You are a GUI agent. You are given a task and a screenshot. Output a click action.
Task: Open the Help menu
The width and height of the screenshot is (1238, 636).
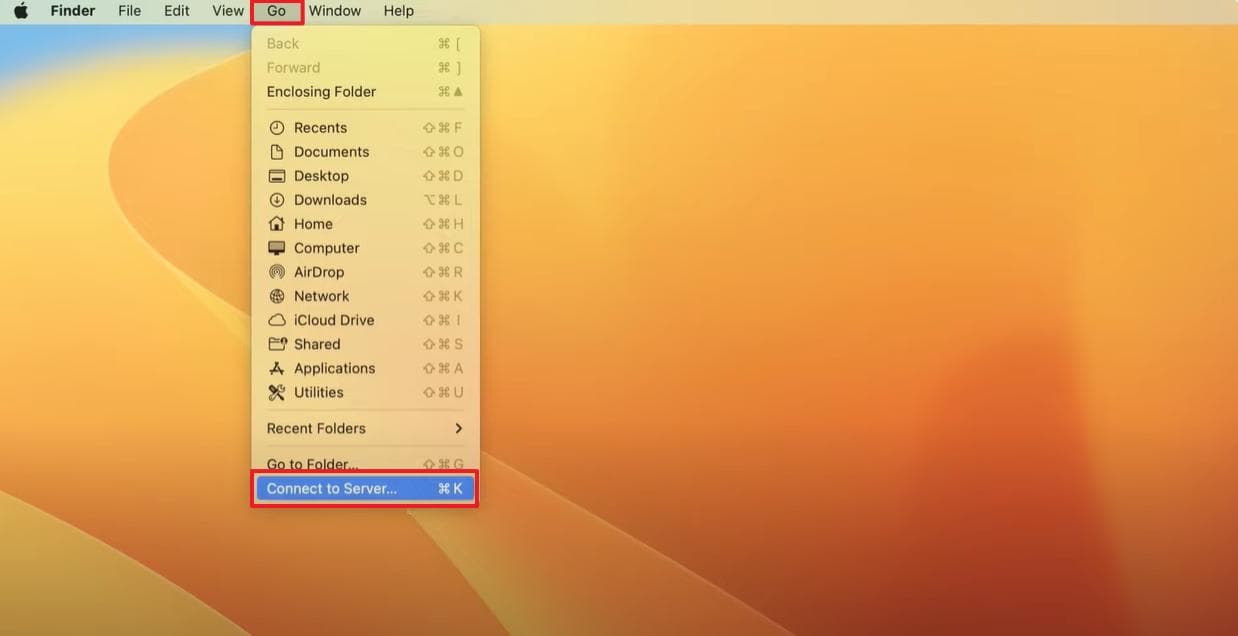pyautogui.click(x=399, y=11)
